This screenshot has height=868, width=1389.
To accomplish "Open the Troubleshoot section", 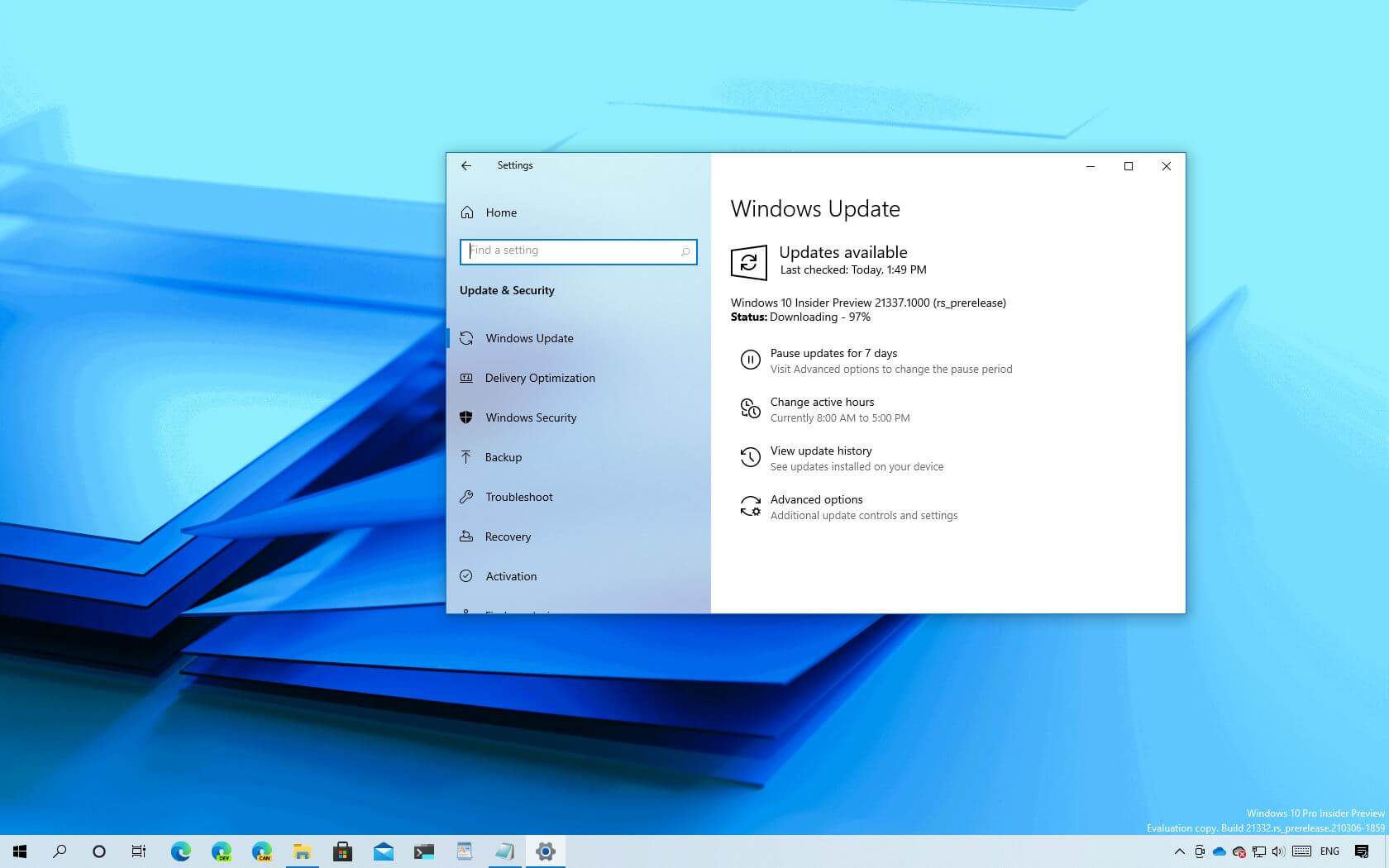I will tap(519, 497).
